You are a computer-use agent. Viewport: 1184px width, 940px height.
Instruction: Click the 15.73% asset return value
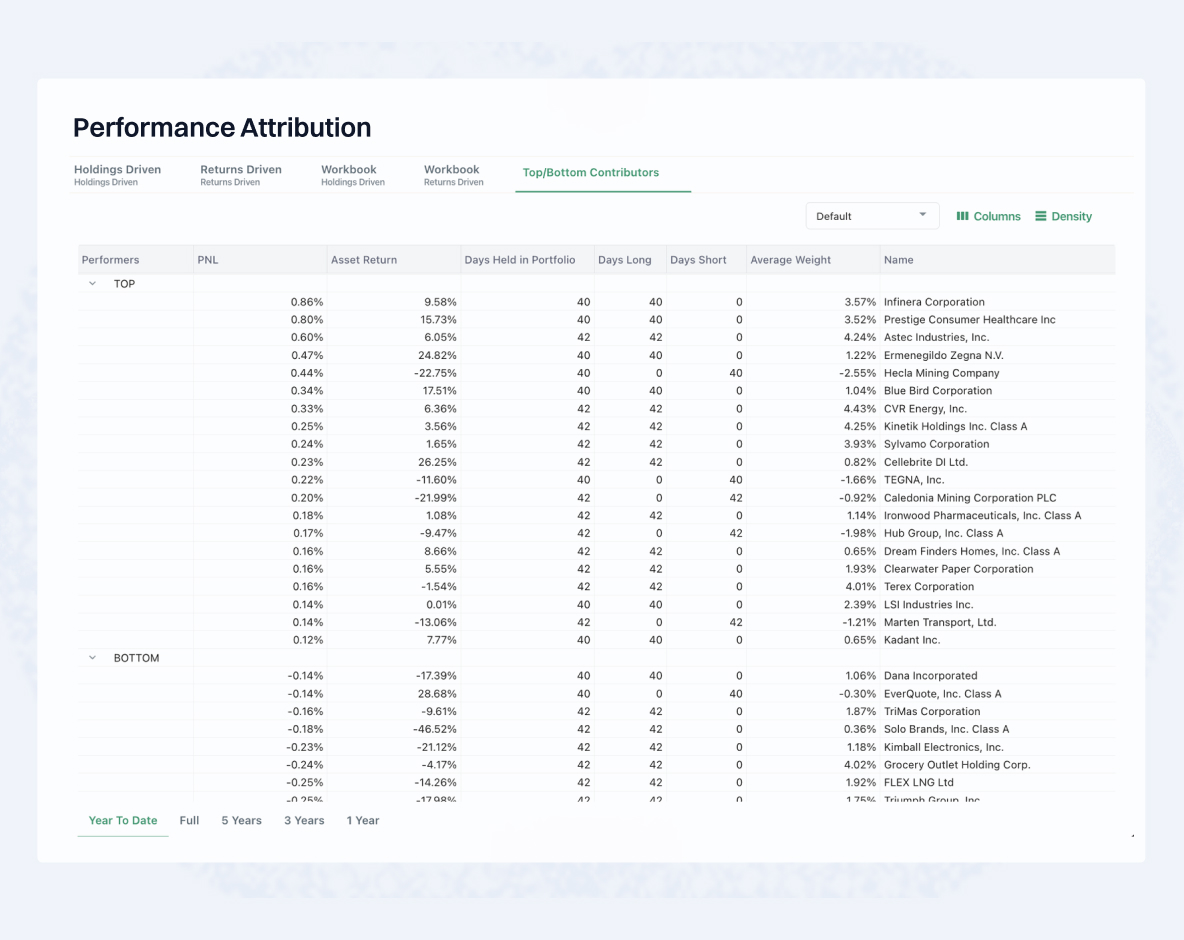point(438,319)
